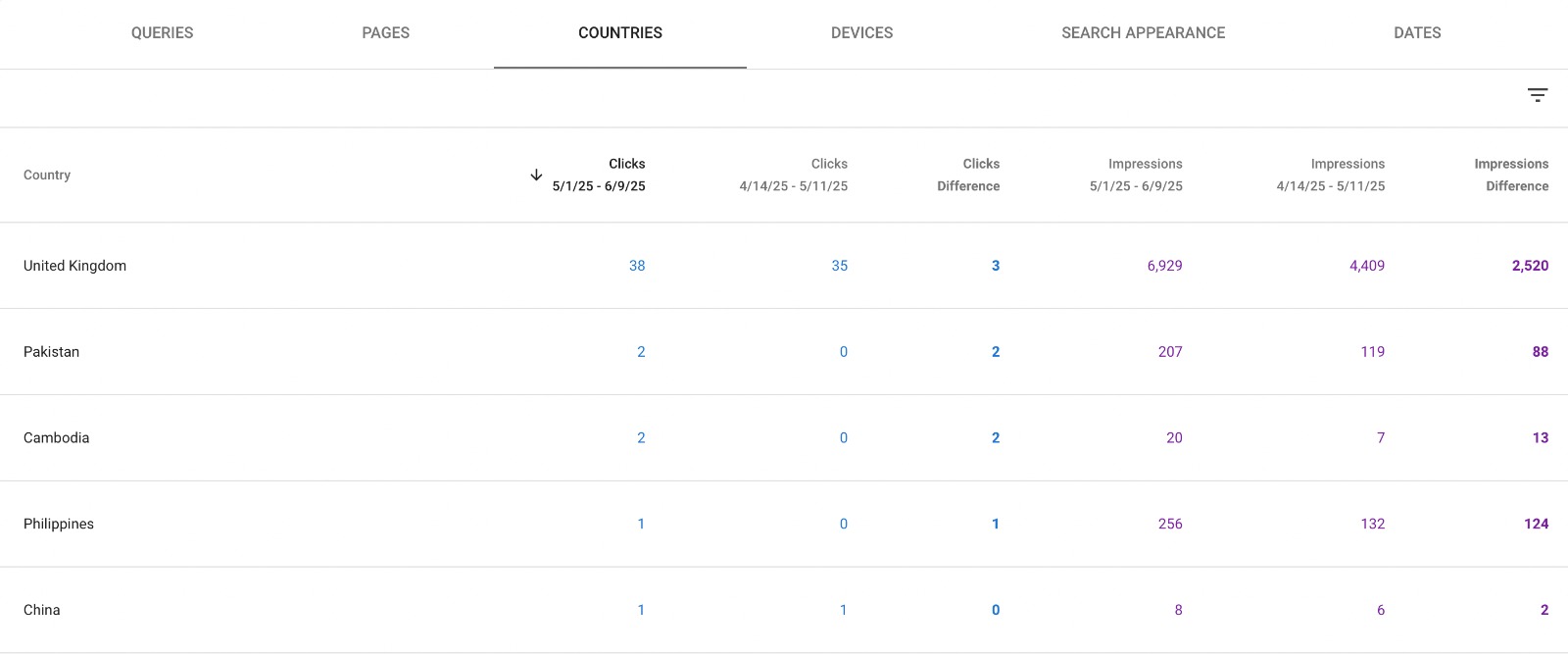Go to the Dates tab
This screenshot has width=1568, height=654.
tap(1416, 33)
